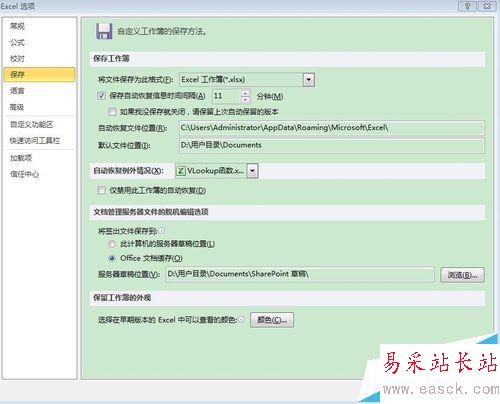Click the floppy disk save icon
The width and height of the screenshot is (500, 404).
pyautogui.click(x=104, y=31)
